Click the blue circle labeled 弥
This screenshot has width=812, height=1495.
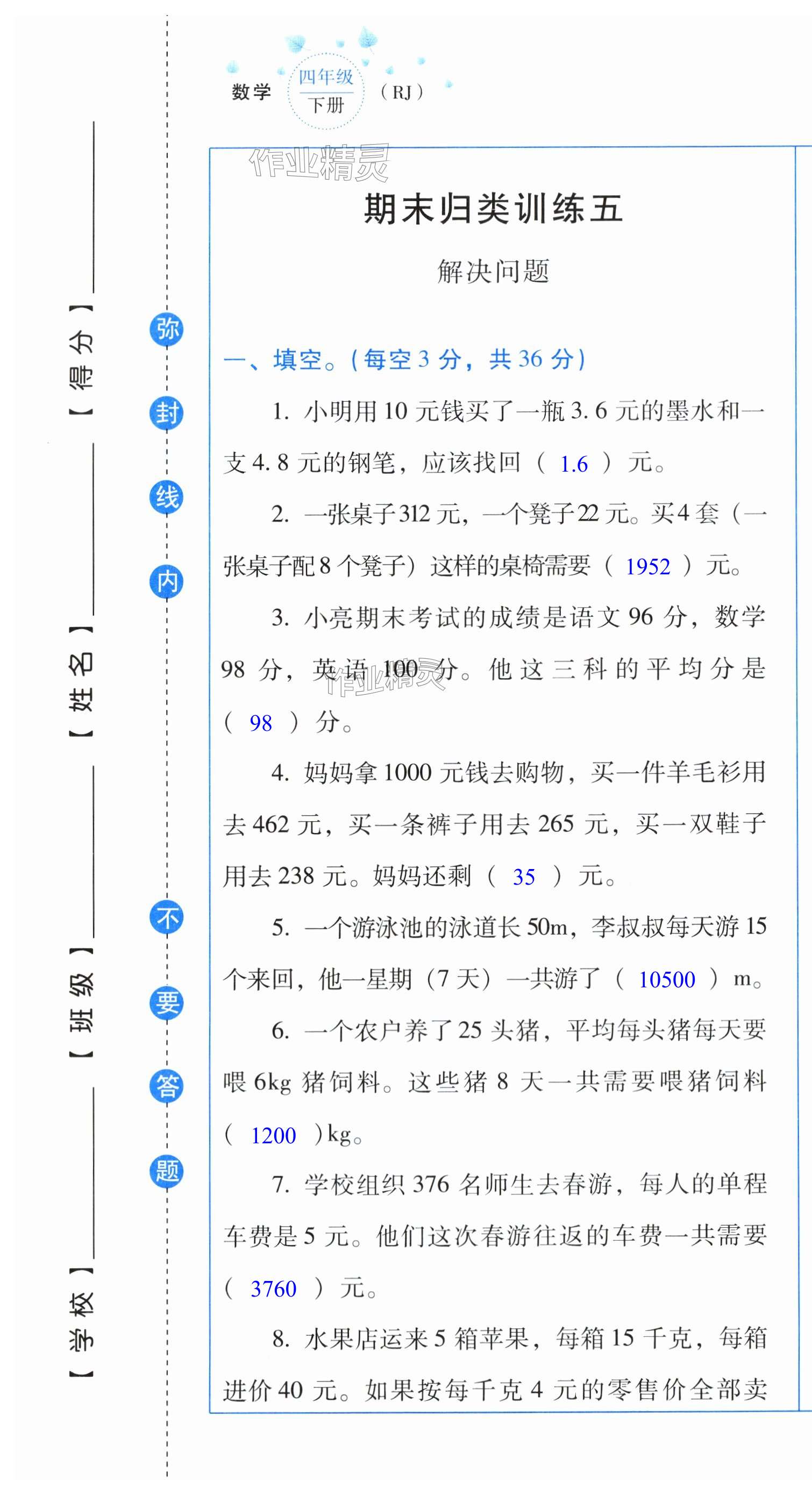[x=167, y=330]
